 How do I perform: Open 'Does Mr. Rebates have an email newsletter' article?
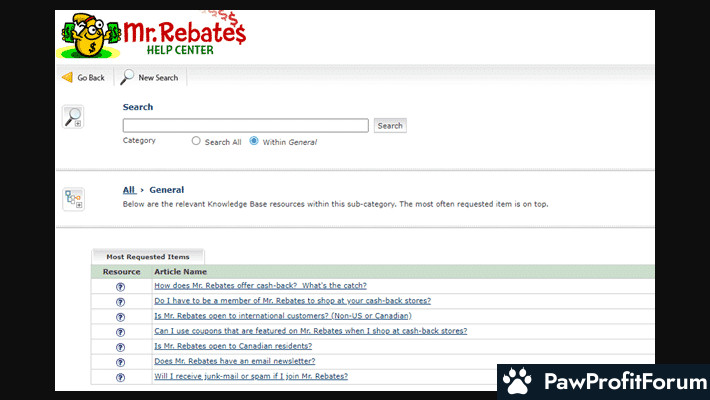pos(235,361)
